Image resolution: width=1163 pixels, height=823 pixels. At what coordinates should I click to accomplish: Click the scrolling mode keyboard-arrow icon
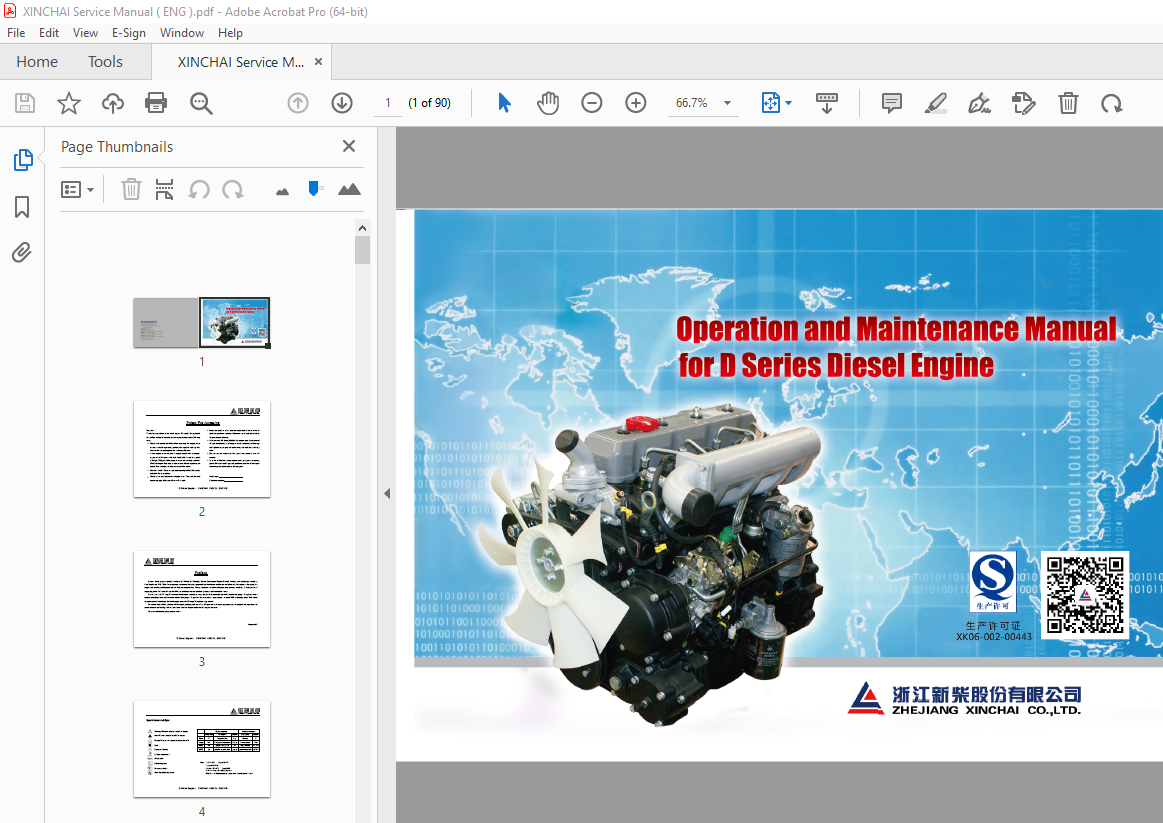point(826,103)
